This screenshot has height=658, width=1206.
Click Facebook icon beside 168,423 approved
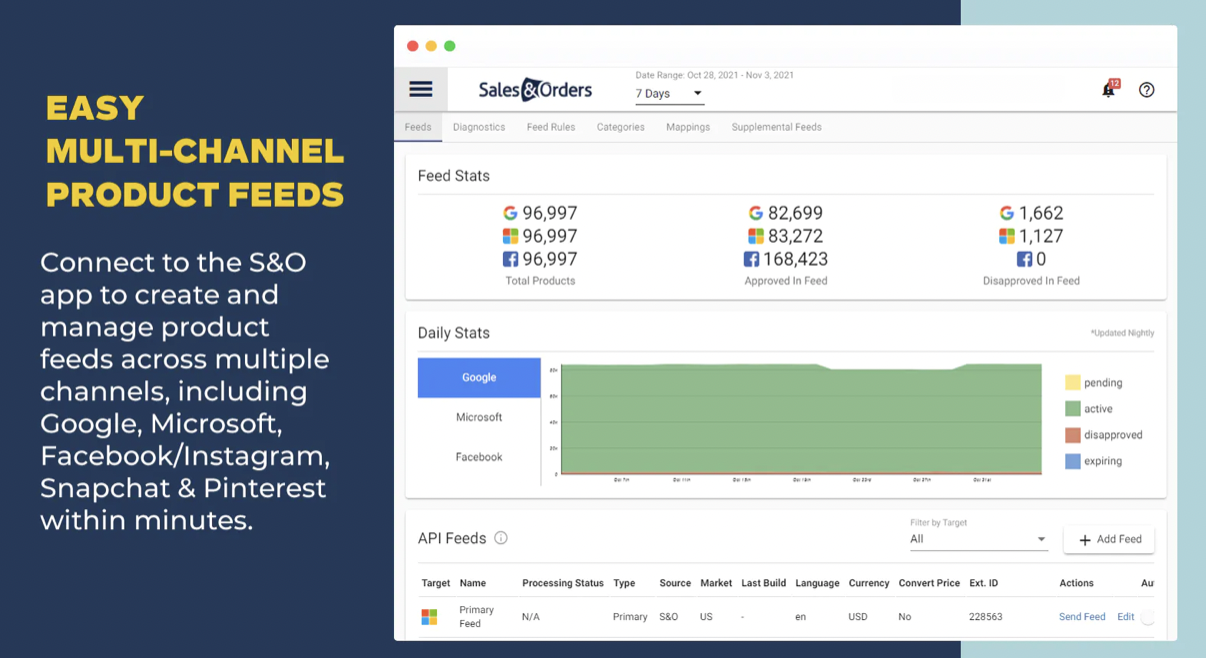(751, 259)
